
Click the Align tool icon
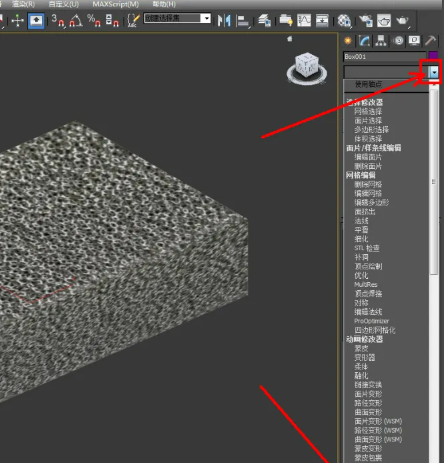[x=243, y=21]
